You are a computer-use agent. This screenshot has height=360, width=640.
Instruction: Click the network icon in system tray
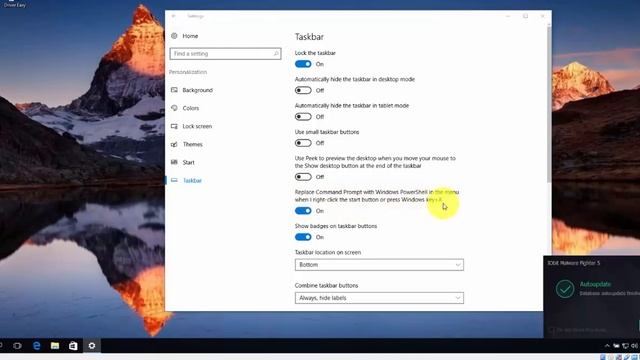click(625, 346)
